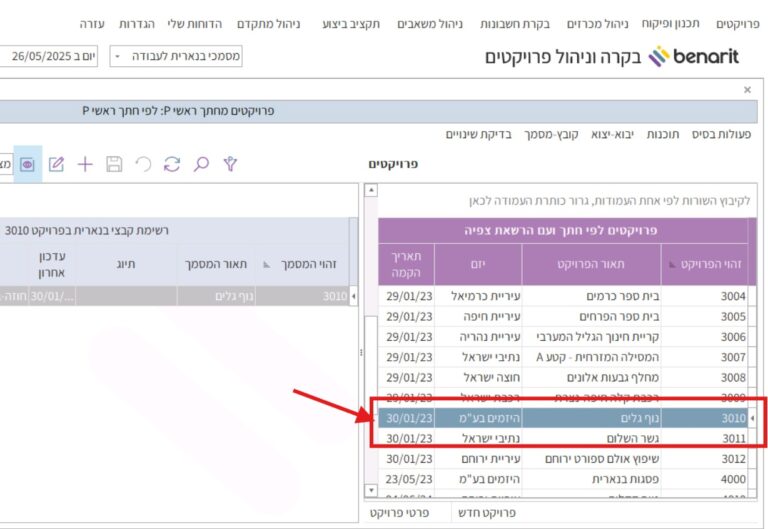This screenshot has height=529, width=768.
Task: Toggle the highlighted eye view button
Action: coord(28,164)
